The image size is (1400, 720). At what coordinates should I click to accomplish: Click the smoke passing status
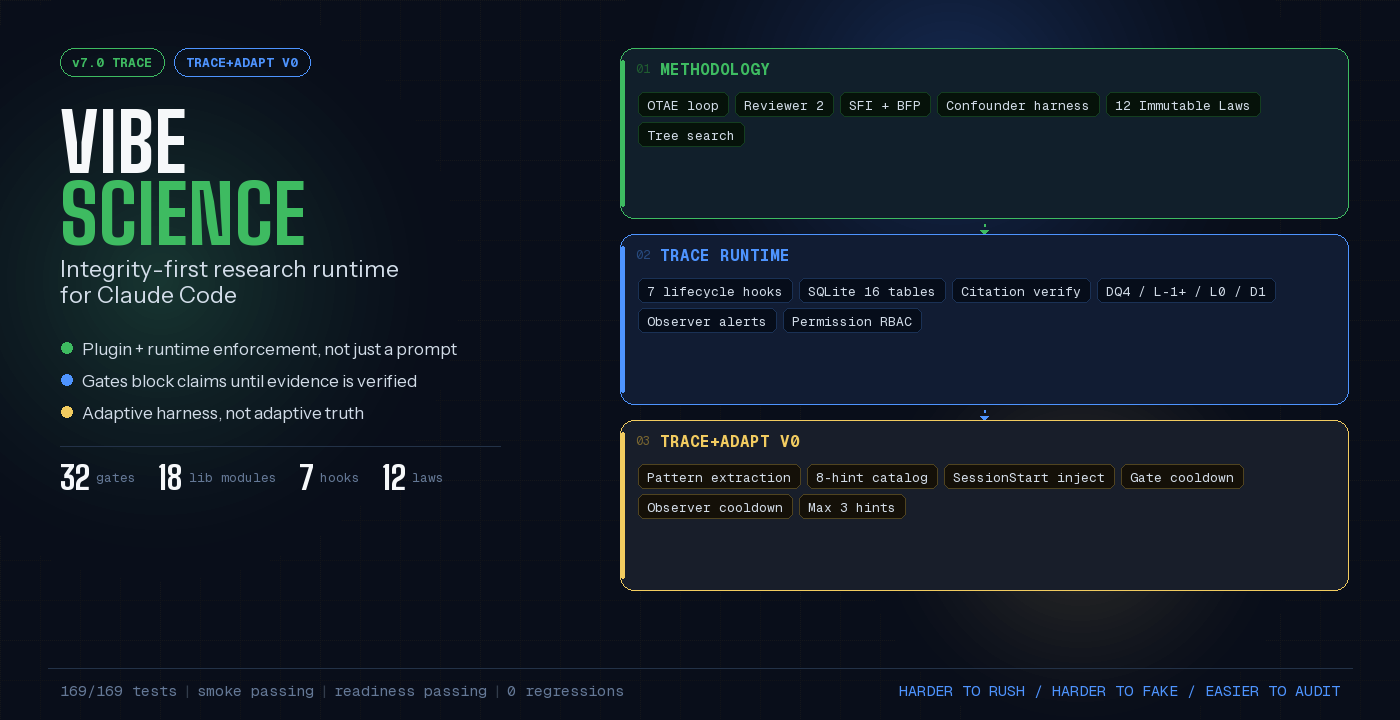(x=255, y=691)
